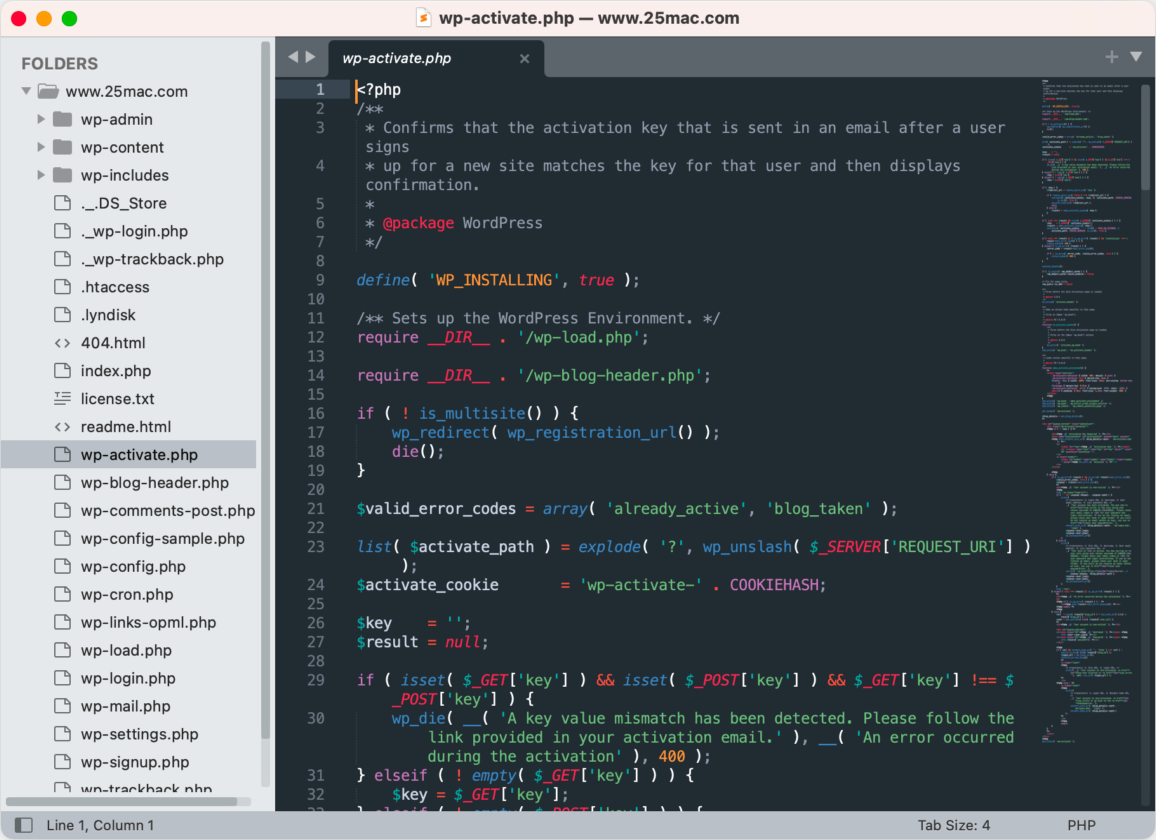Screen dimensions: 1156x840
Task: Change indentation via Tab Size: 4
Action: coord(953,825)
